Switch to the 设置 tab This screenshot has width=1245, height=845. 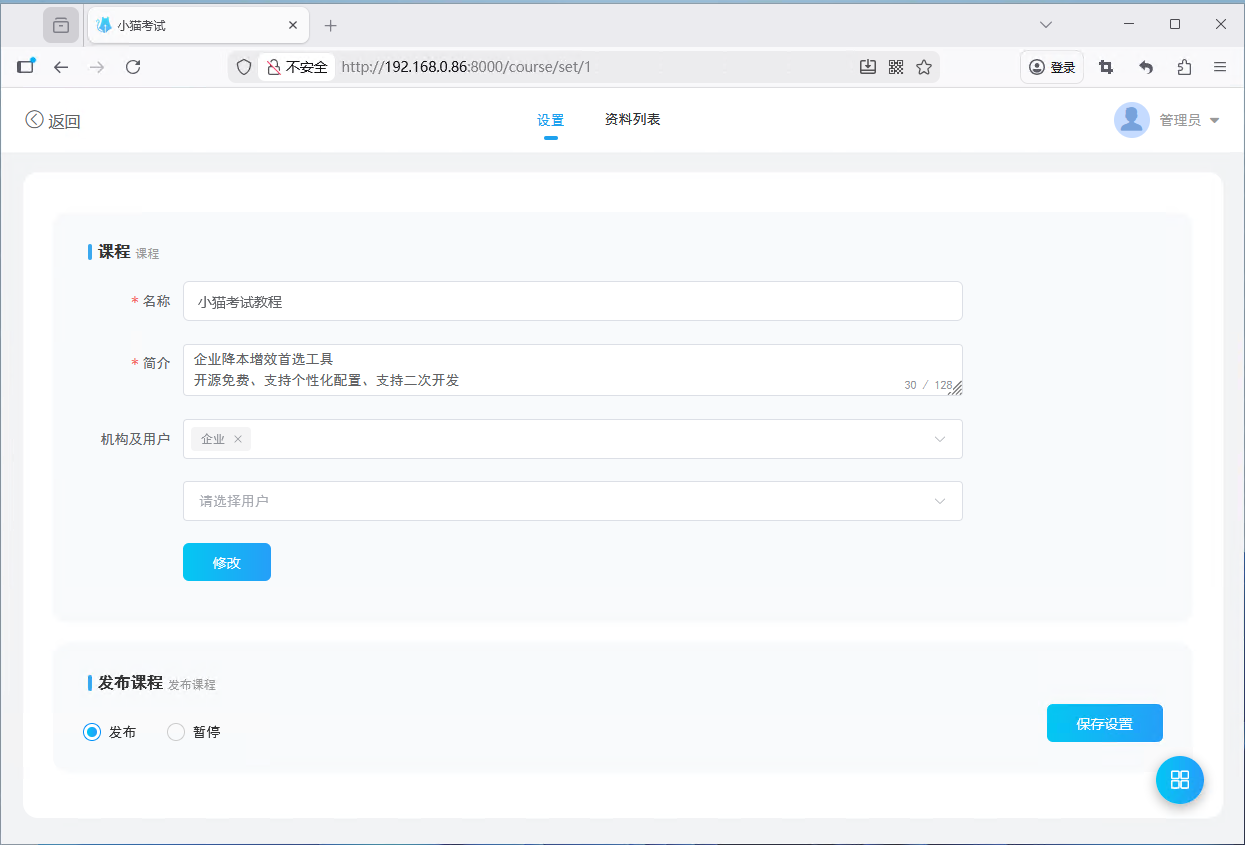550,120
